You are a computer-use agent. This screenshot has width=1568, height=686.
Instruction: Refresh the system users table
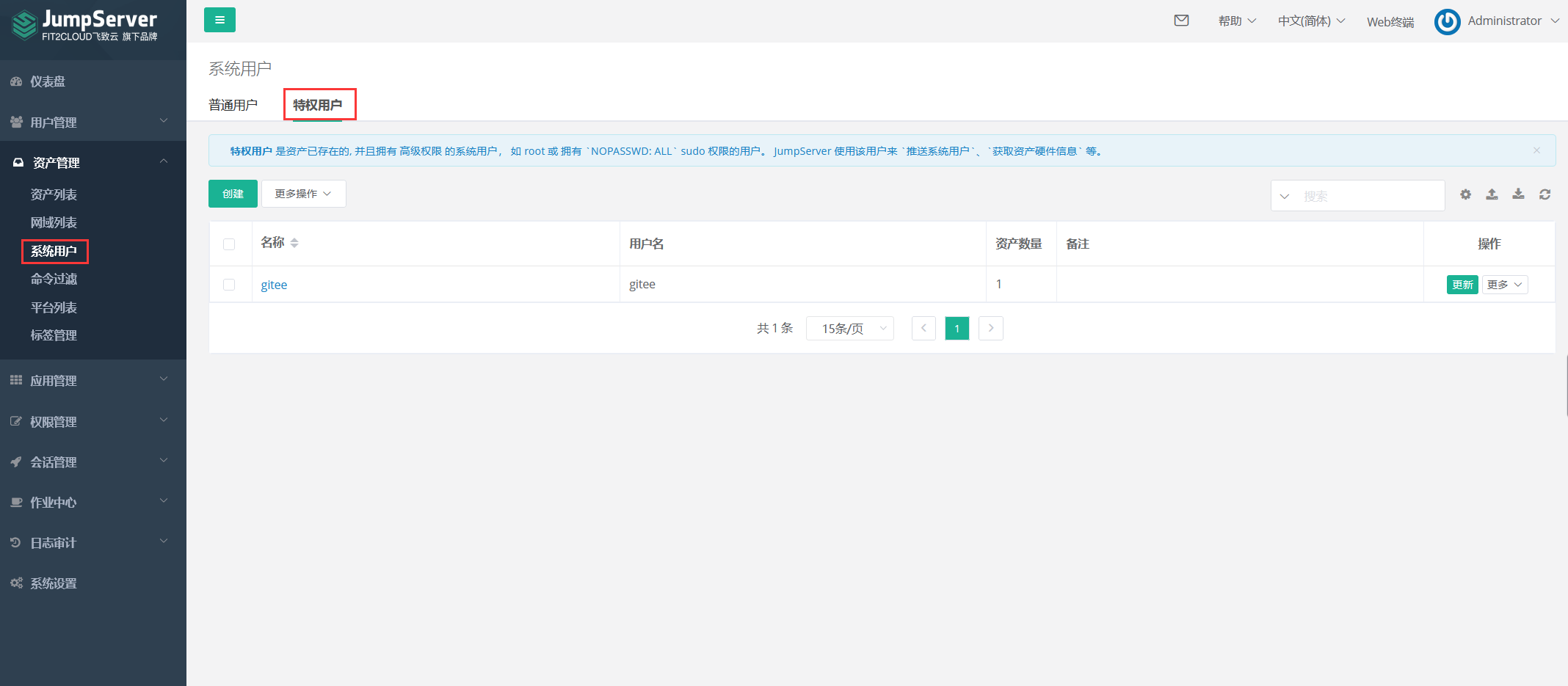pos(1545,194)
